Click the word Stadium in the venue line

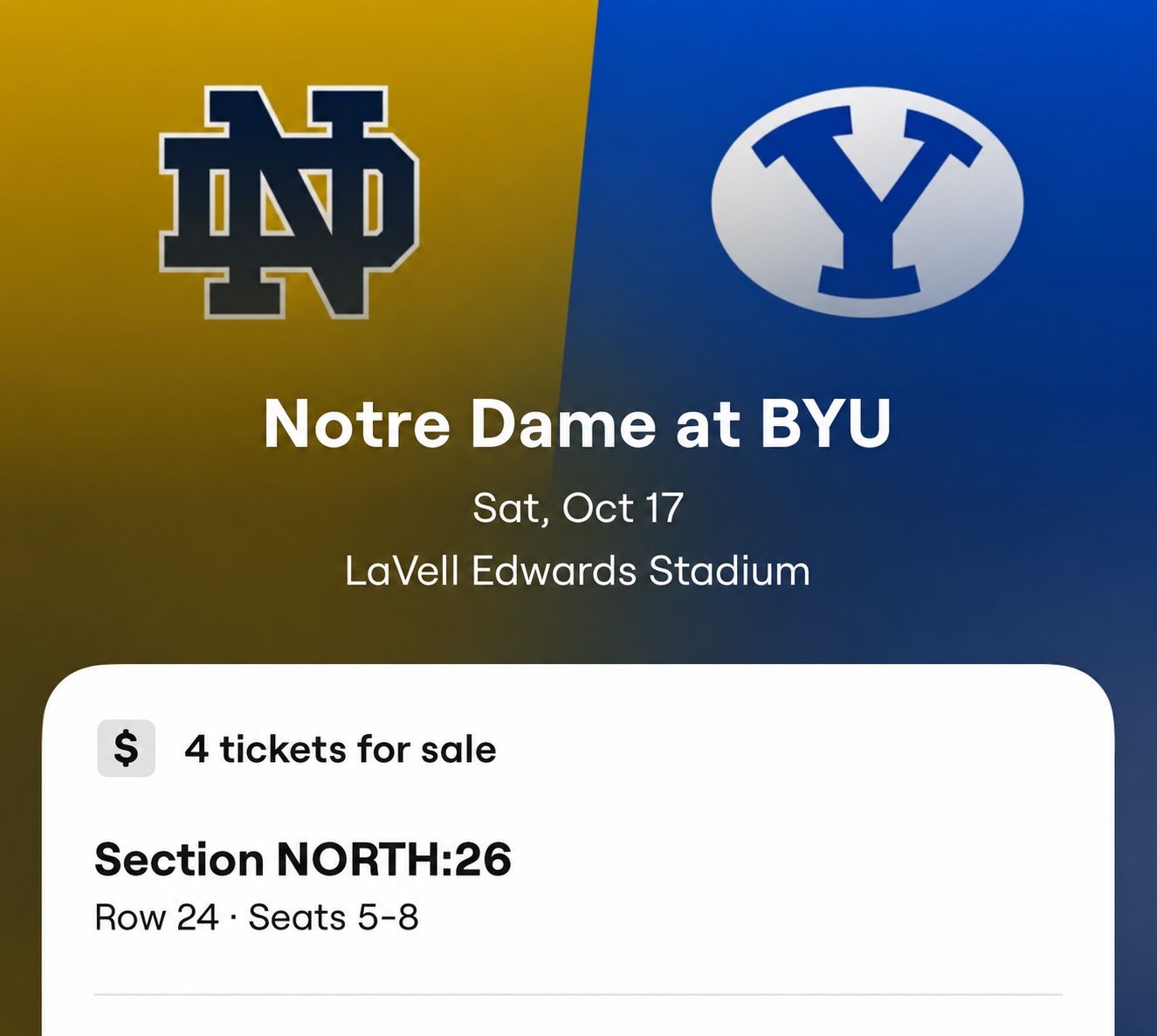(729, 572)
